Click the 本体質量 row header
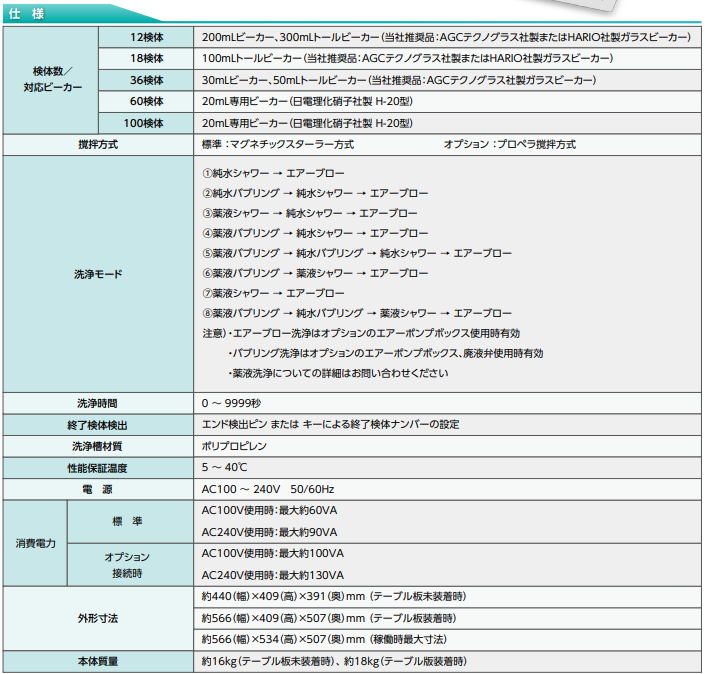Image resolution: width=711 pixels, height=674 pixels. click(98, 661)
